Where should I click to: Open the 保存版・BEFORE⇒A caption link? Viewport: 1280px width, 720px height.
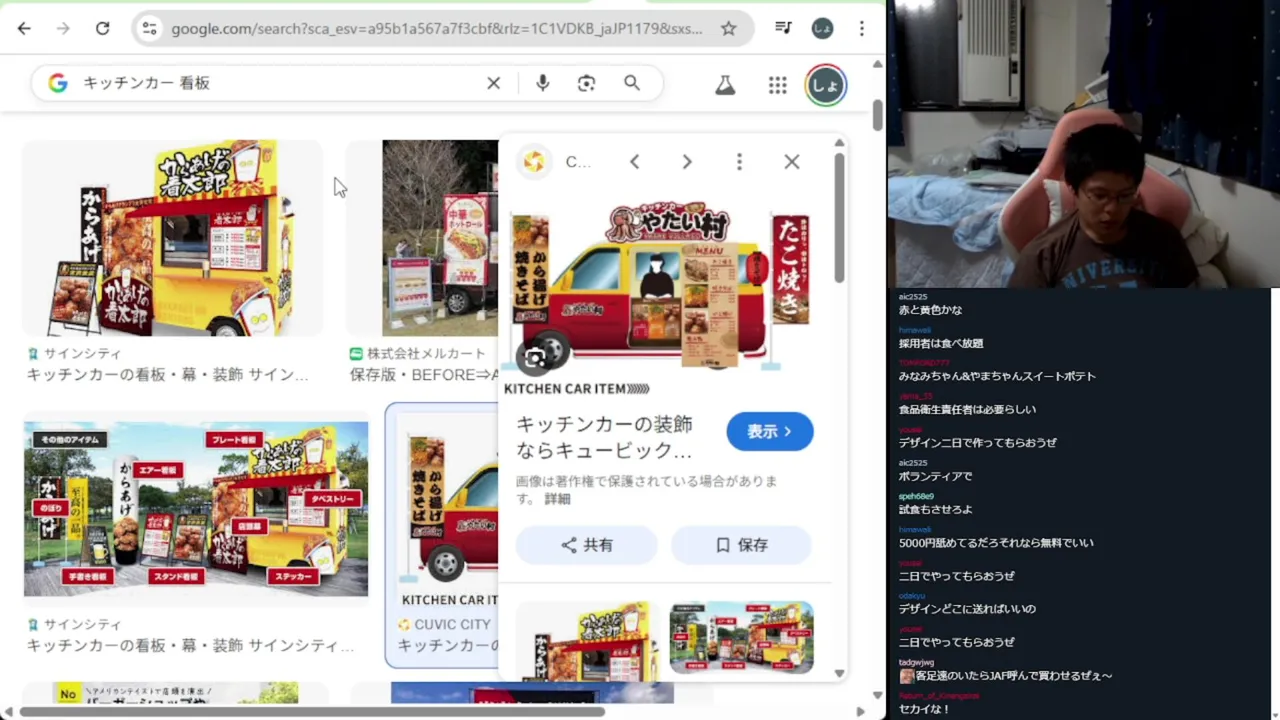[424, 374]
